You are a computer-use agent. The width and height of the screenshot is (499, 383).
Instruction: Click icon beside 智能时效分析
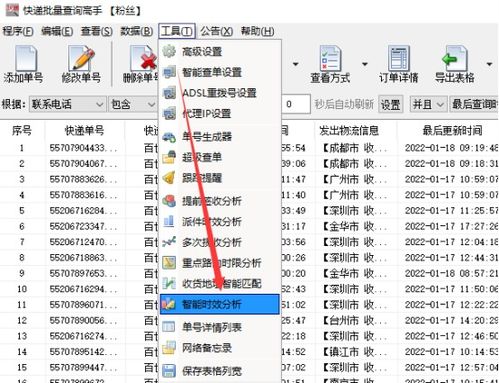pyautogui.click(x=169, y=304)
